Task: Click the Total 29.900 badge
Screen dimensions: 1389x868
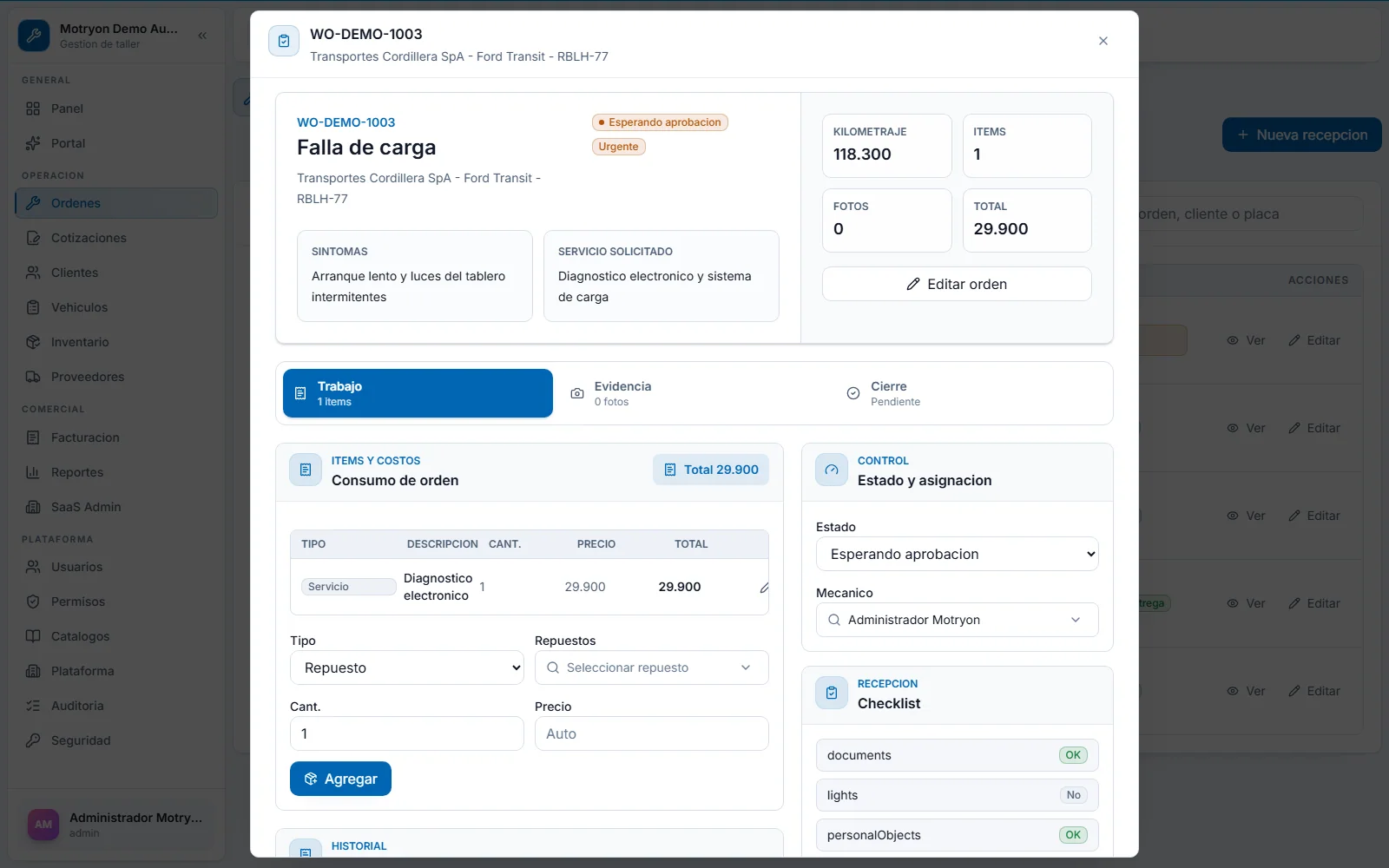Action: click(711, 470)
